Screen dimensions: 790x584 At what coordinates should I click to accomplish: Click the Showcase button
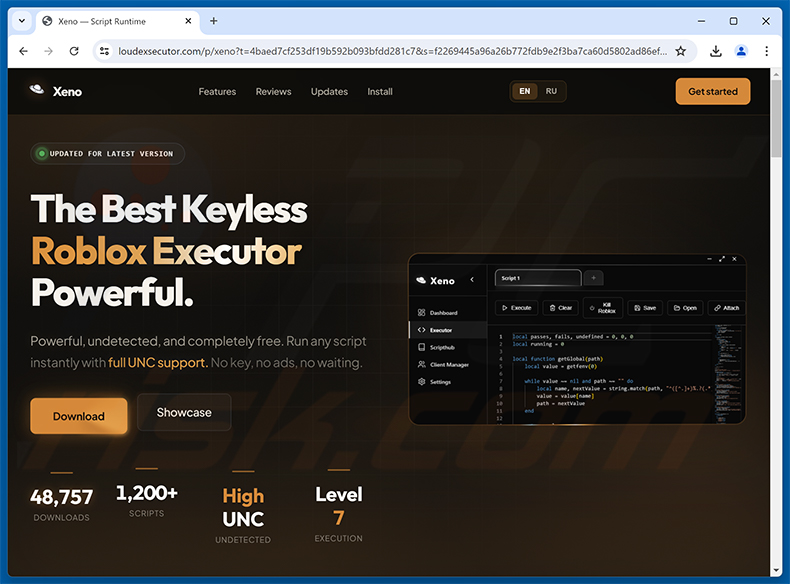point(184,412)
